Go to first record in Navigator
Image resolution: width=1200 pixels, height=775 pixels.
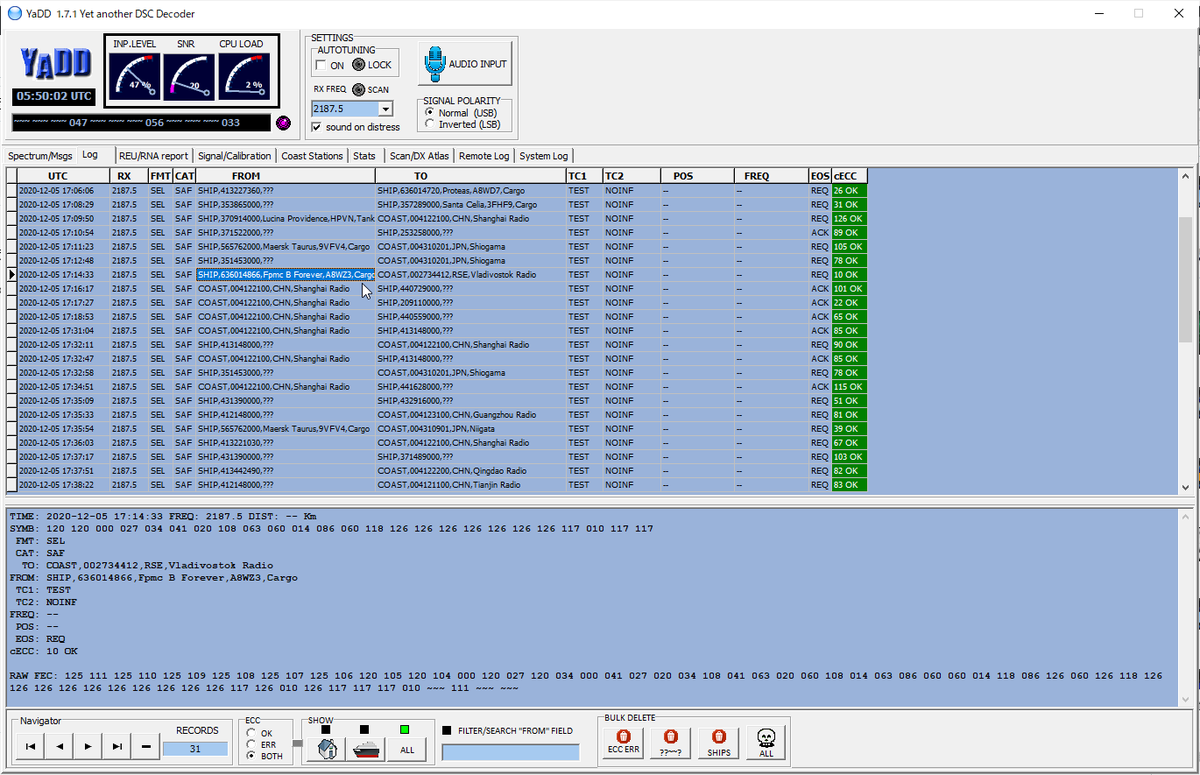pyautogui.click(x=30, y=746)
